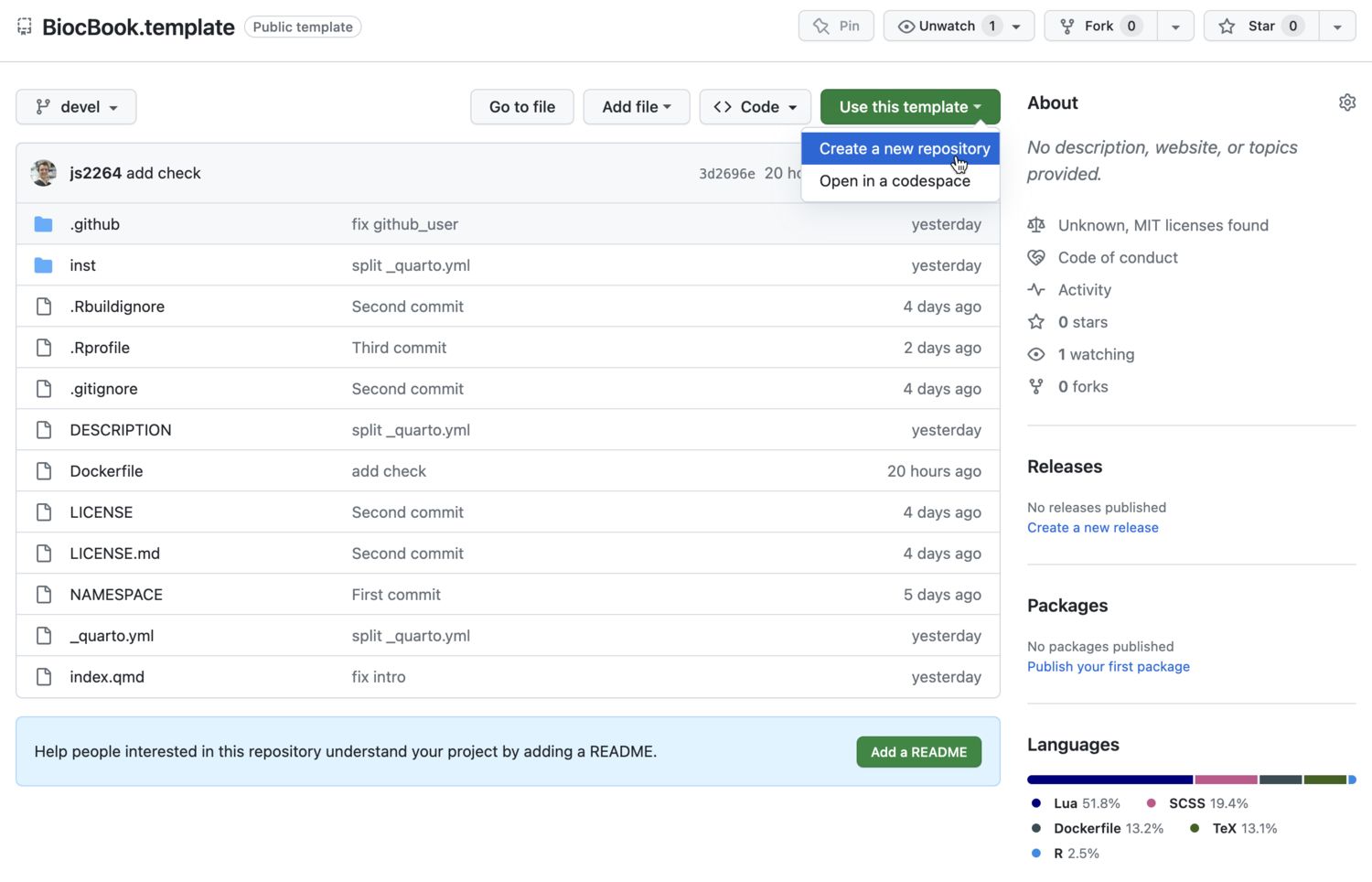Screen dimensions: 1372x882
Task: Click the forks icon in About
Action: 1035,387
